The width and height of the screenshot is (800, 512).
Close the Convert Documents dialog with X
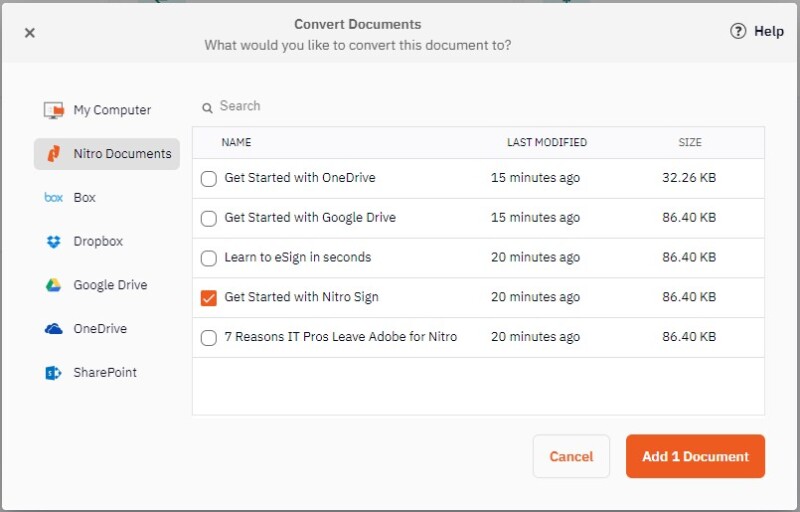click(x=30, y=33)
